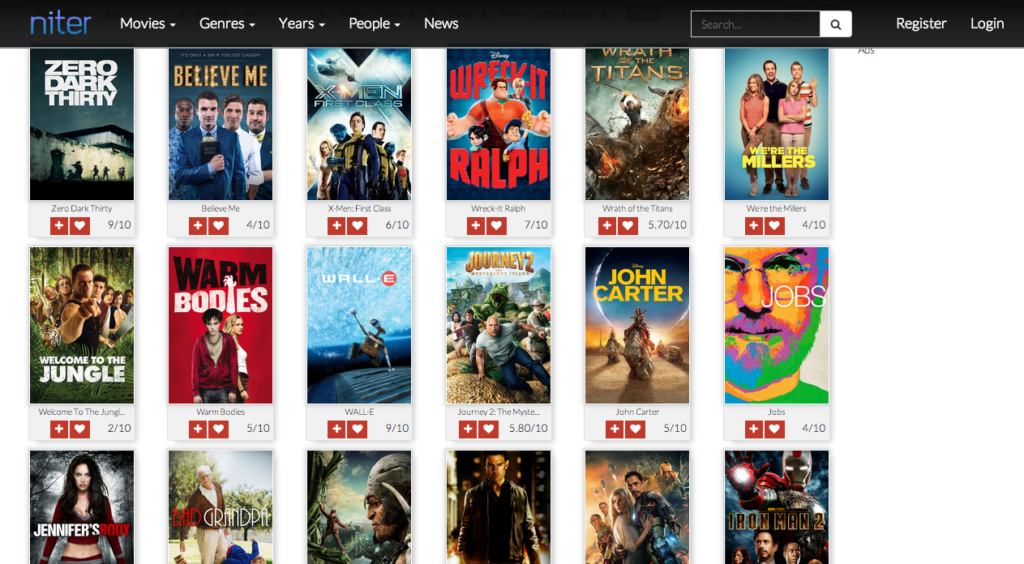Click the Zero Dark Thirty poster

point(82,124)
